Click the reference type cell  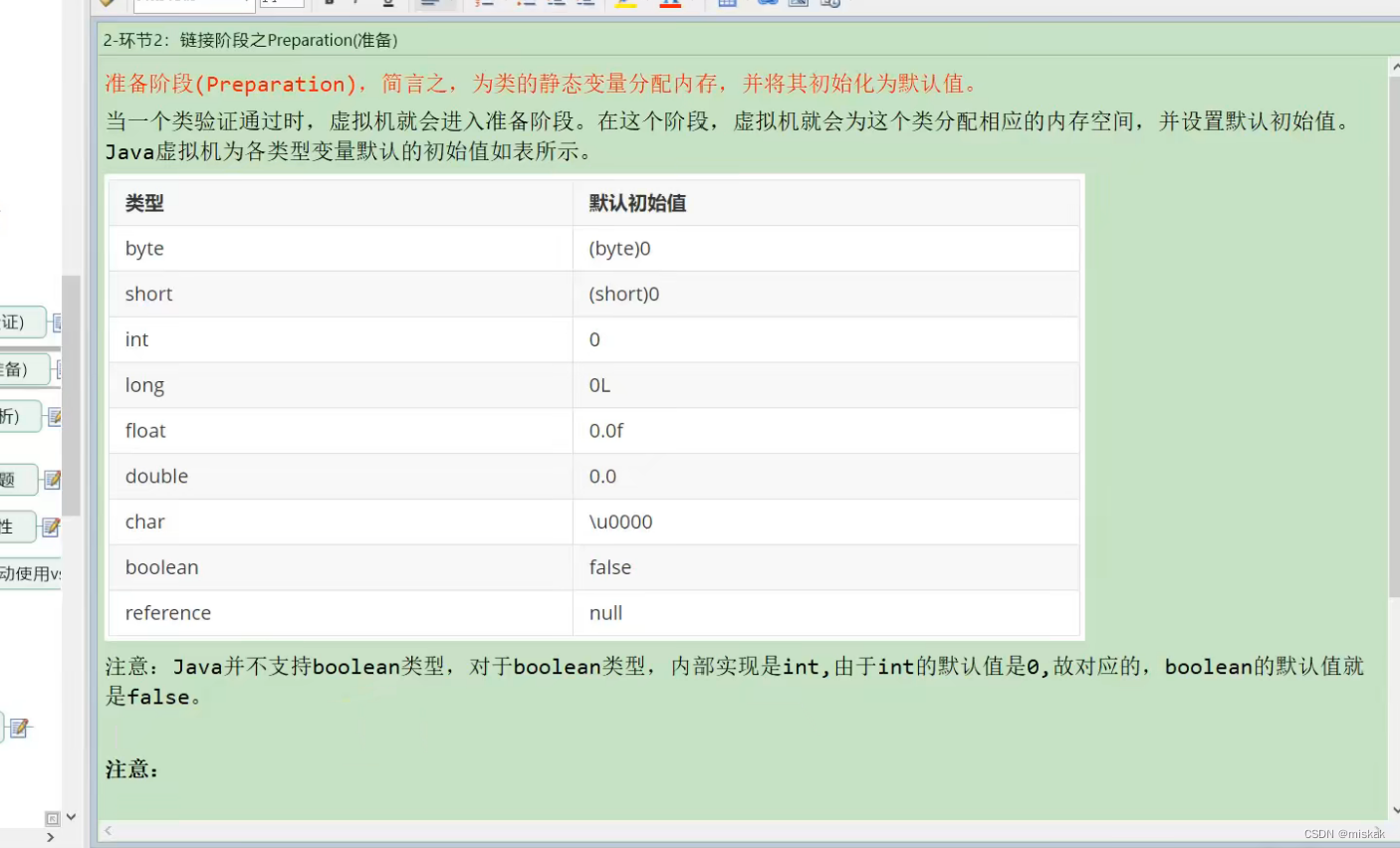[x=342, y=613]
